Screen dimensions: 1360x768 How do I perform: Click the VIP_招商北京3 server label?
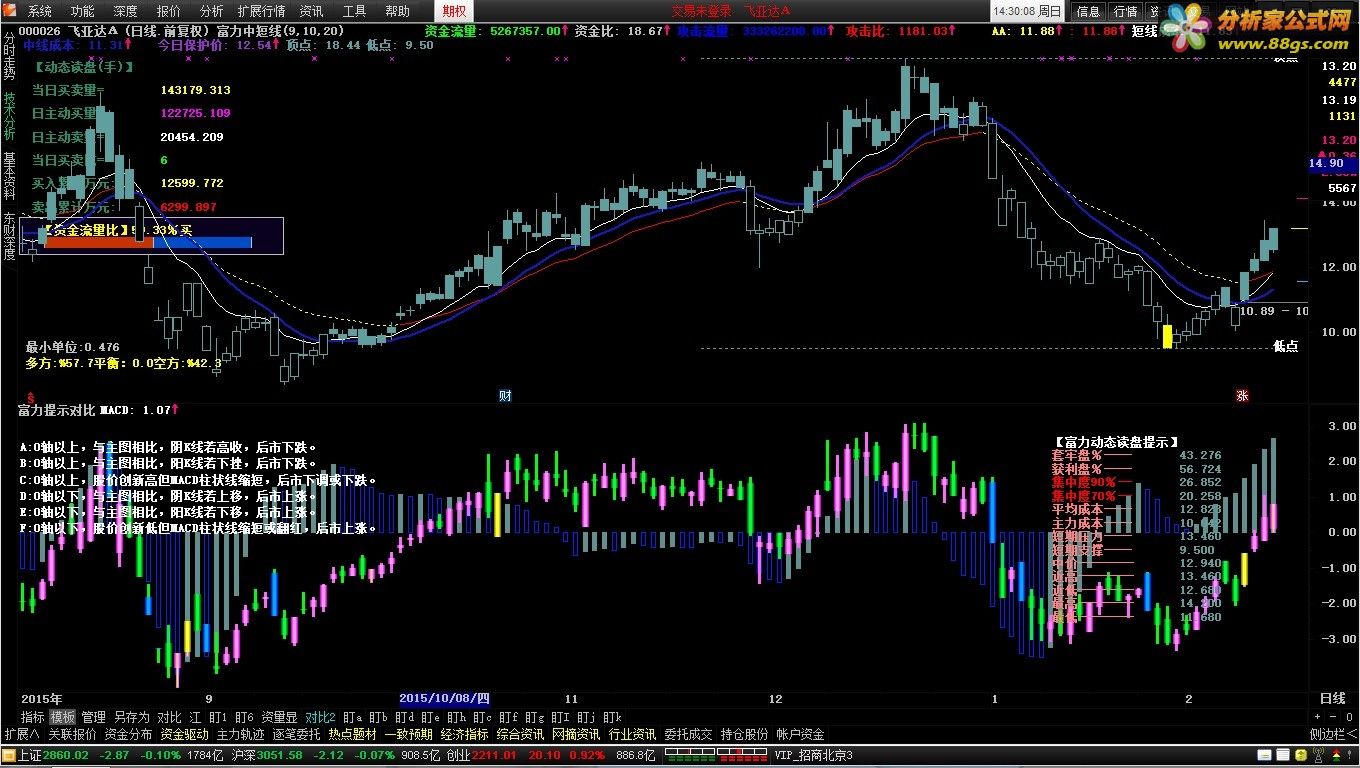pyautogui.click(x=812, y=755)
